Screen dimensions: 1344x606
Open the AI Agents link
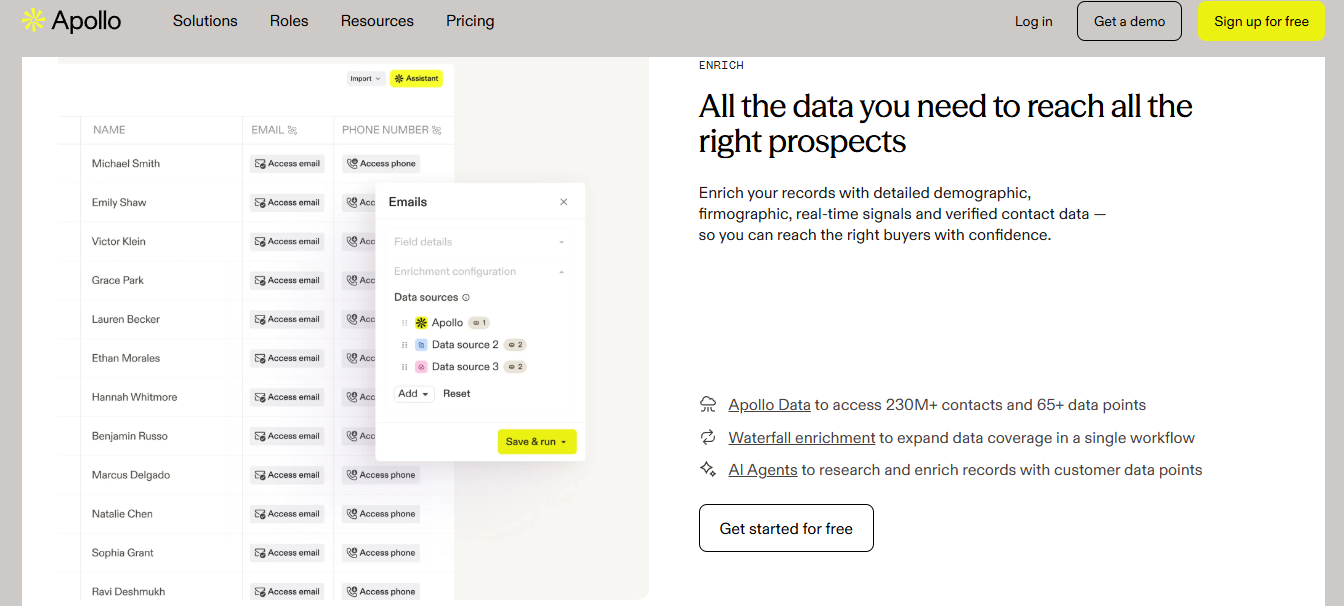(763, 469)
